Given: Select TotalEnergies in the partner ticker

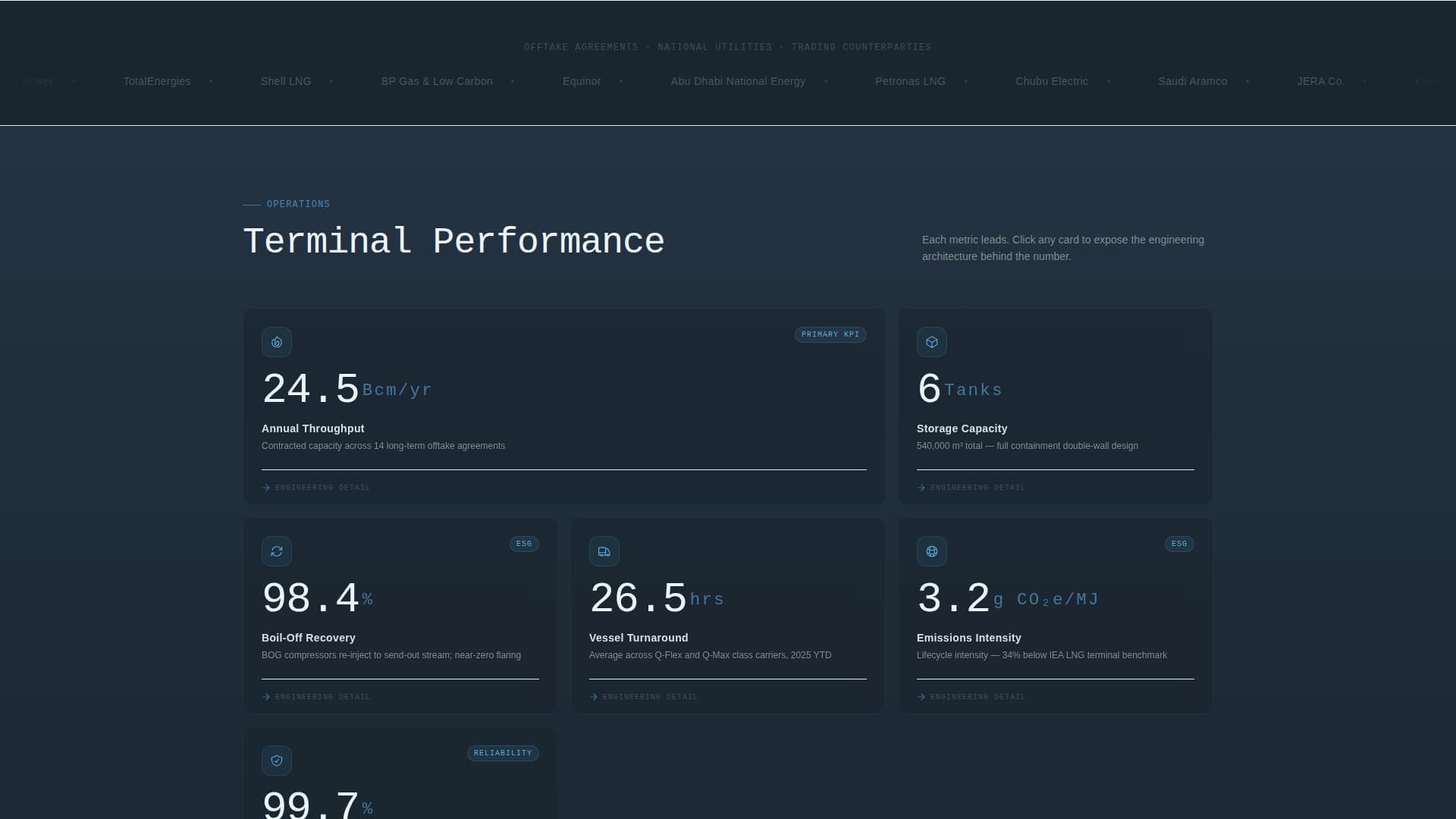Looking at the screenshot, I should pos(157,81).
